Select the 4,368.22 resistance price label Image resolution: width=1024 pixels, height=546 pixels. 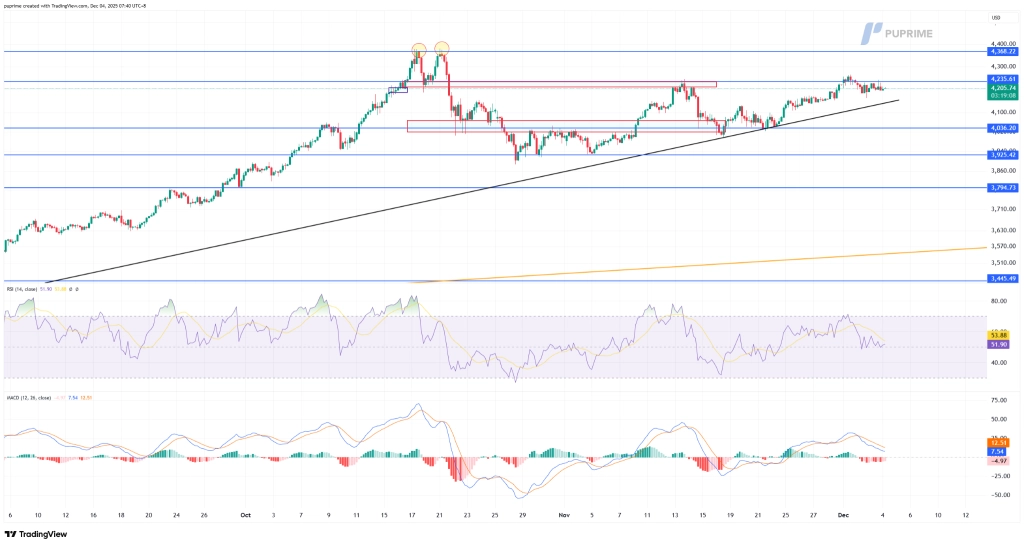1002,51
